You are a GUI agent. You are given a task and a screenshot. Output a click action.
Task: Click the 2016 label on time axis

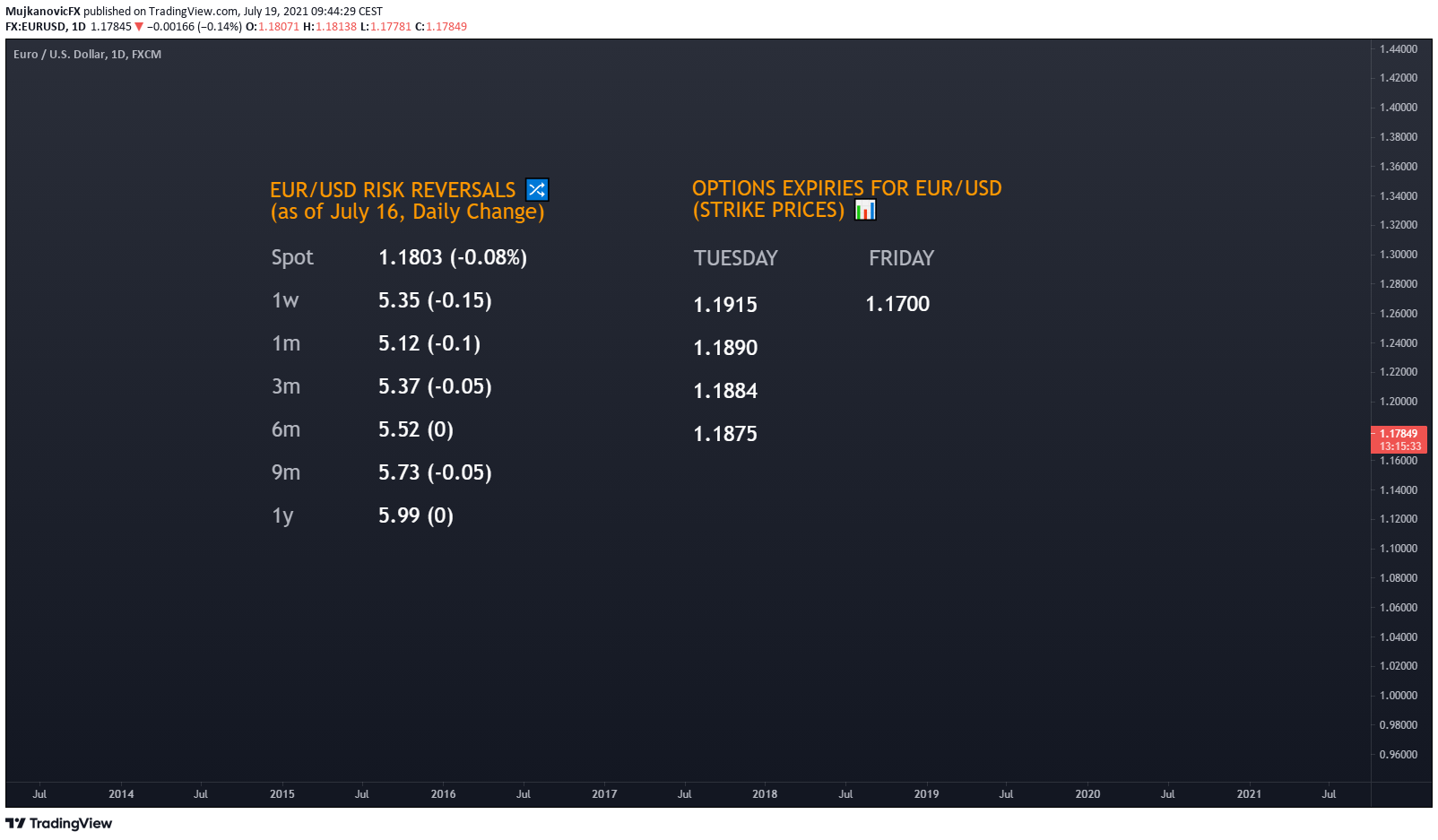click(443, 794)
